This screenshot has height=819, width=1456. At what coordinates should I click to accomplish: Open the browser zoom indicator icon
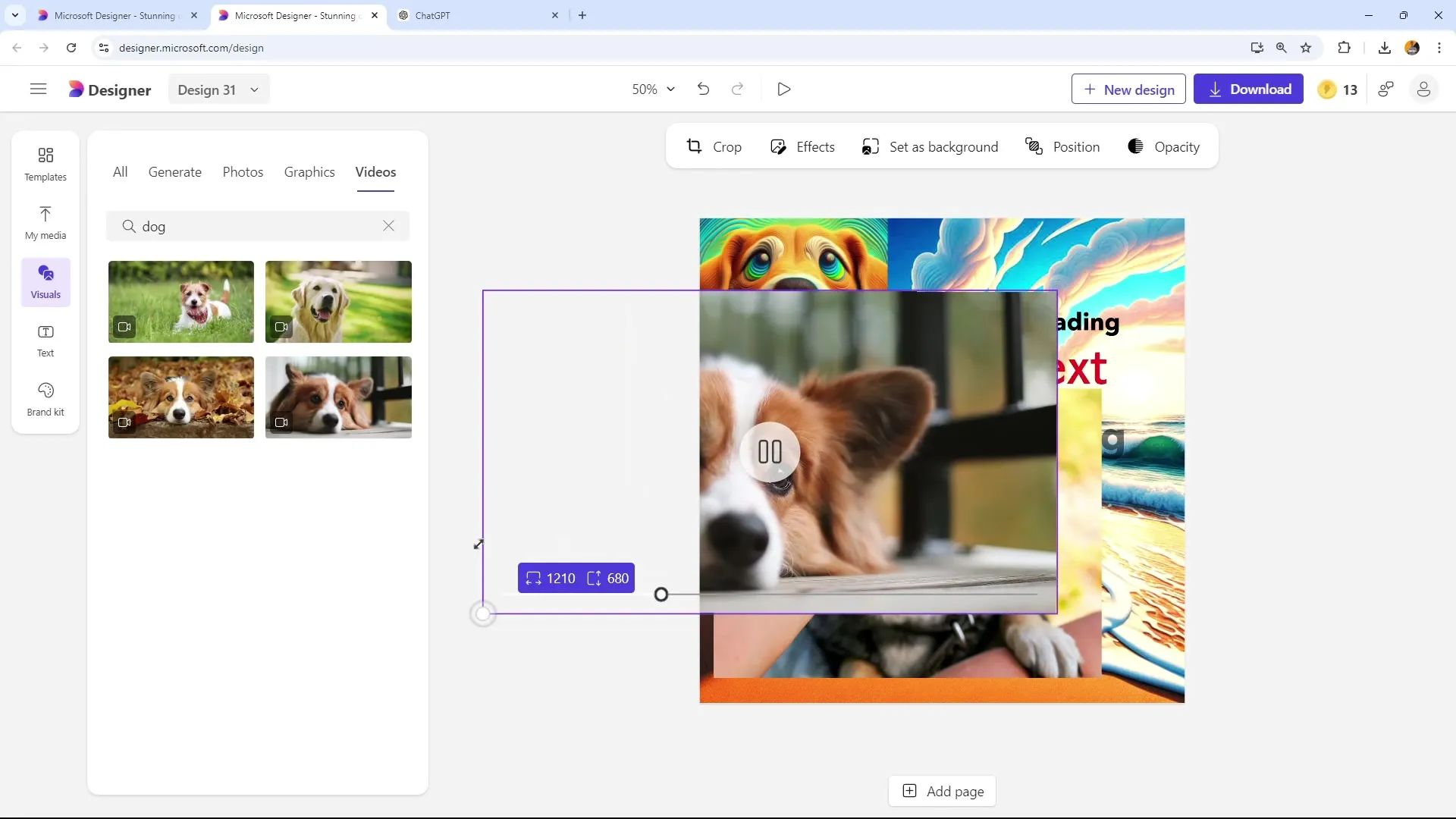1282,48
